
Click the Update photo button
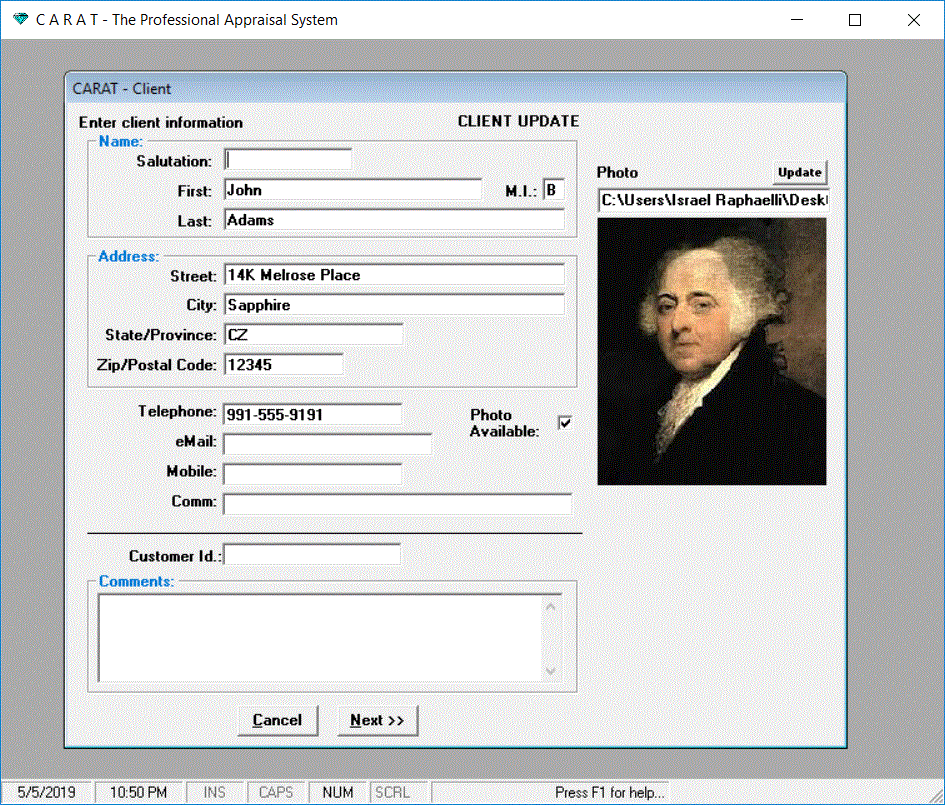click(799, 172)
